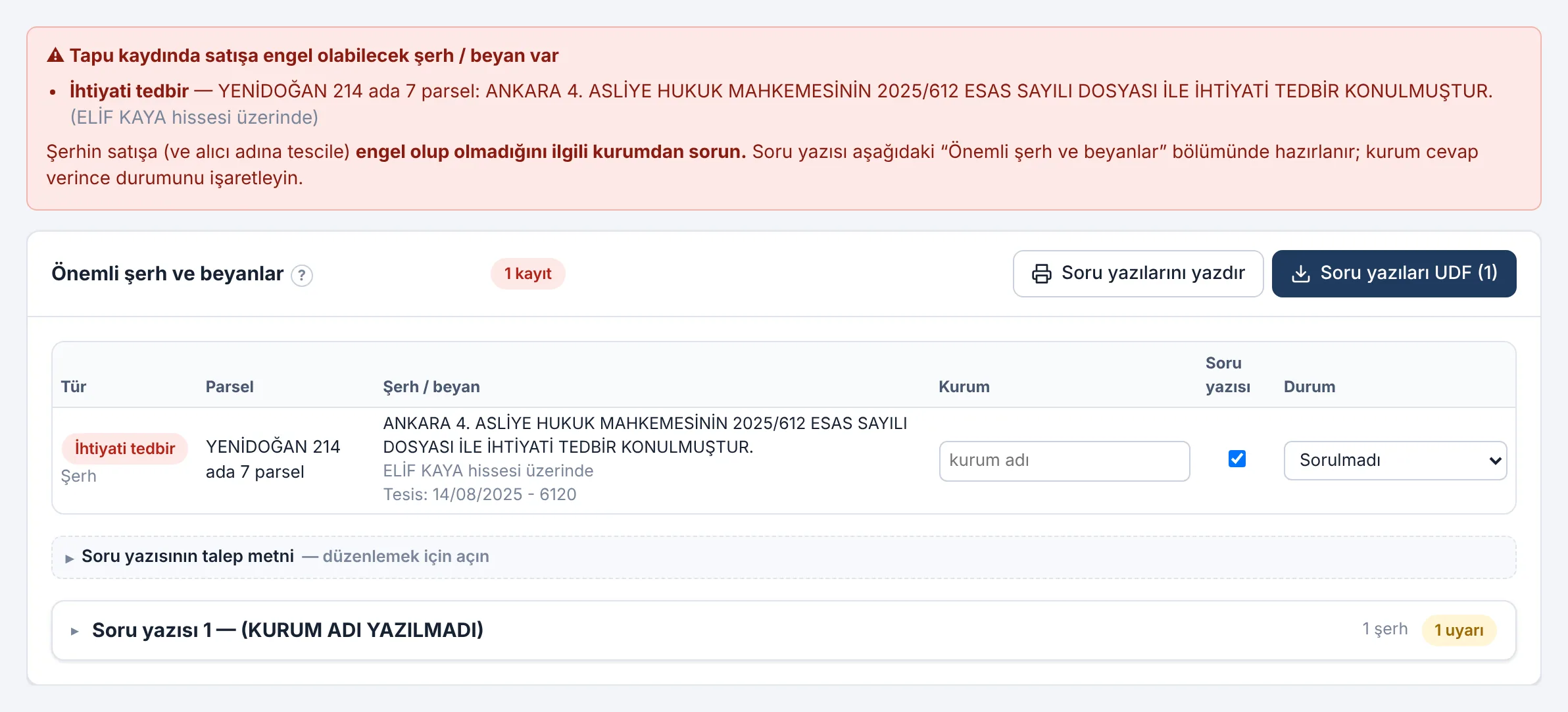
Task: Click the warning triangle icon in alert
Action: click(x=55, y=55)
